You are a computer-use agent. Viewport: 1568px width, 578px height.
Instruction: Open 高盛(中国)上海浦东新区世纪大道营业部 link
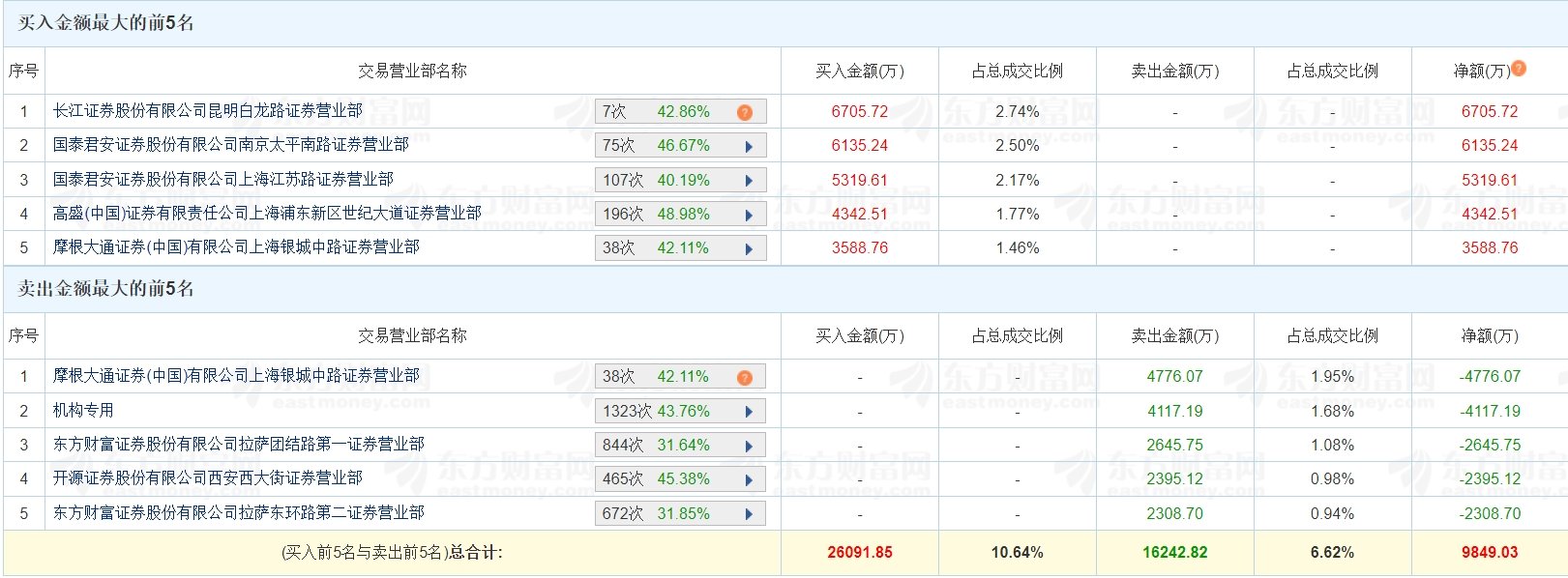pos(267,213)
